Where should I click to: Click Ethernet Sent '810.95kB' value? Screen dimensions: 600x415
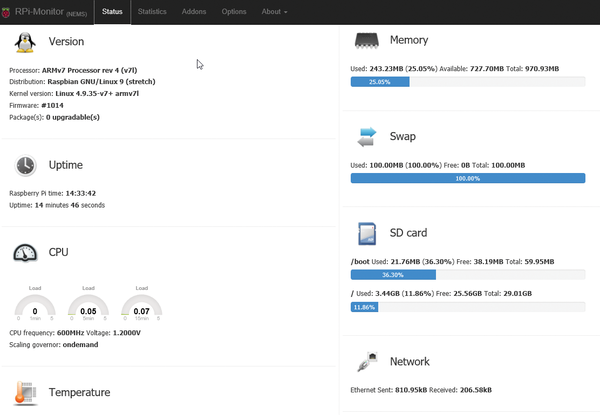pos(411,390)
